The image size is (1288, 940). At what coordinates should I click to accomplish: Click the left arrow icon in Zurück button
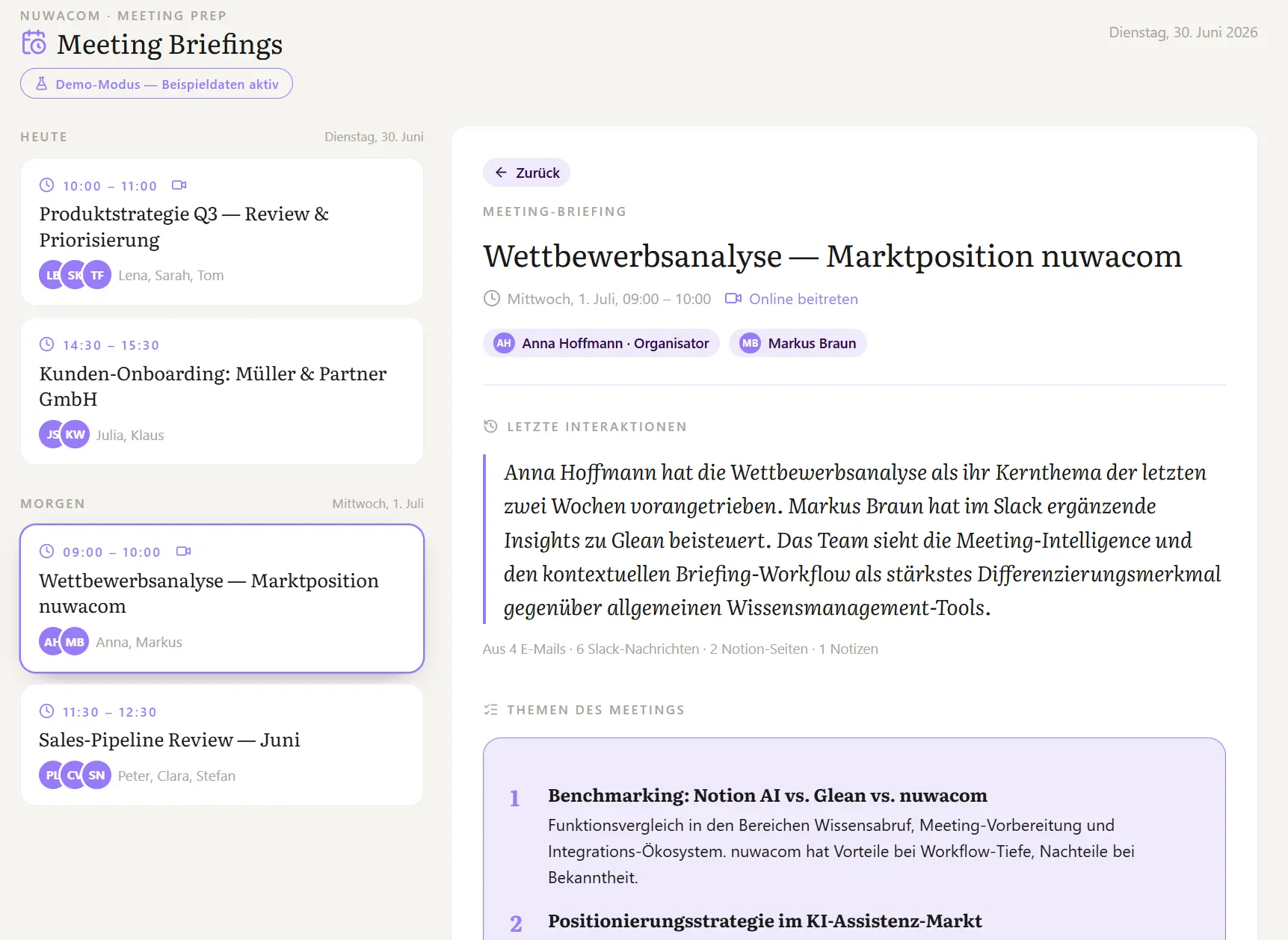(501, 173)
